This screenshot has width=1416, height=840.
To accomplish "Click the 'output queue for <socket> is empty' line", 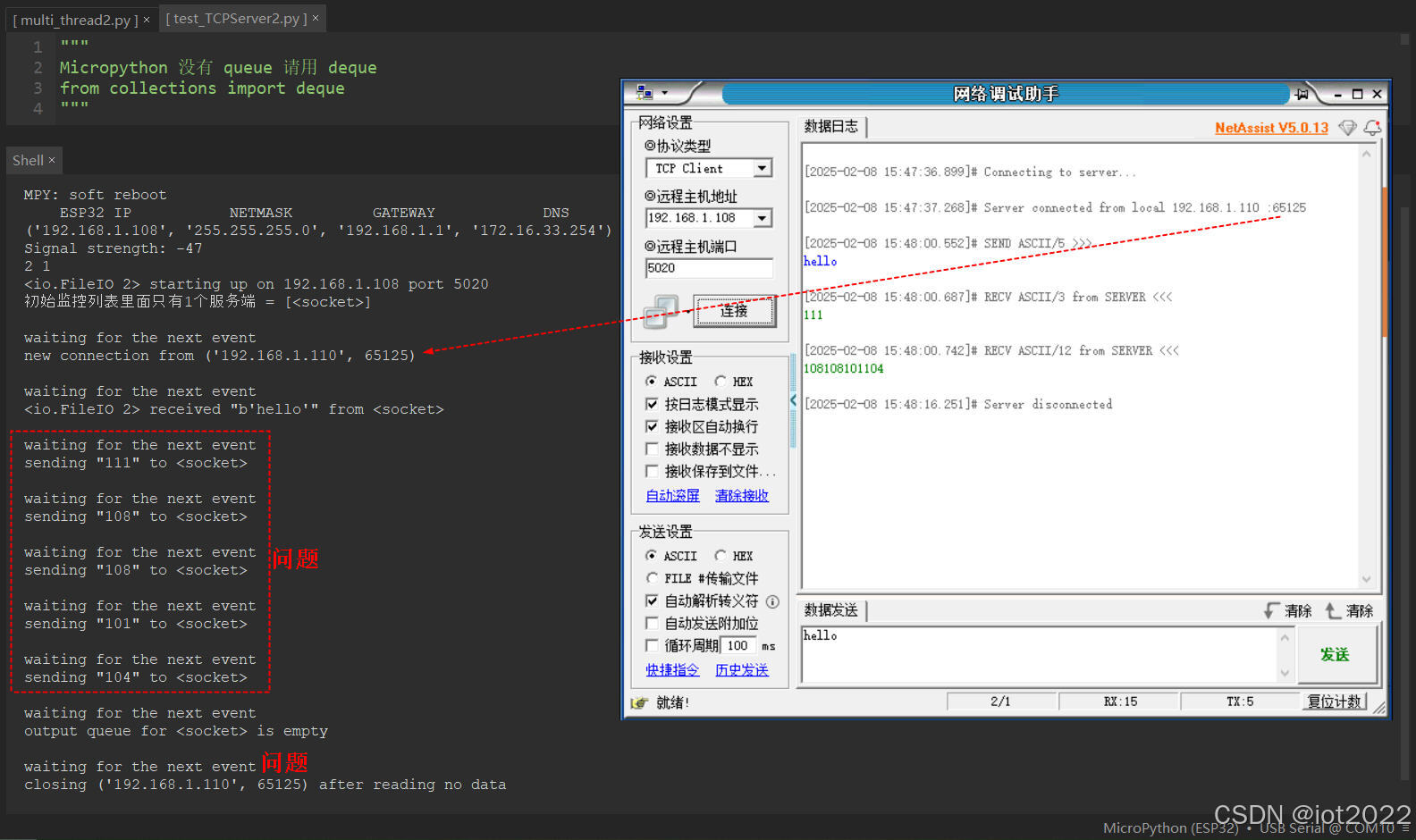I will (x=176, y=731).
